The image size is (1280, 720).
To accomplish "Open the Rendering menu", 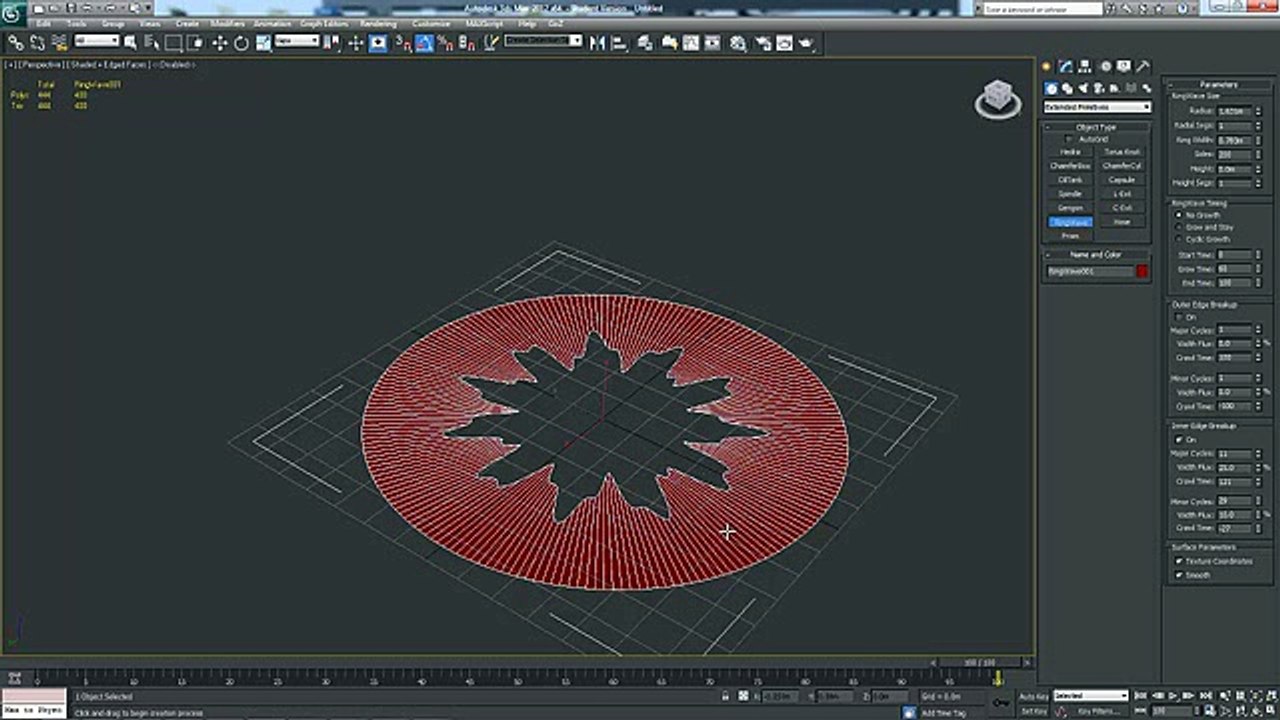I will 378,23.
